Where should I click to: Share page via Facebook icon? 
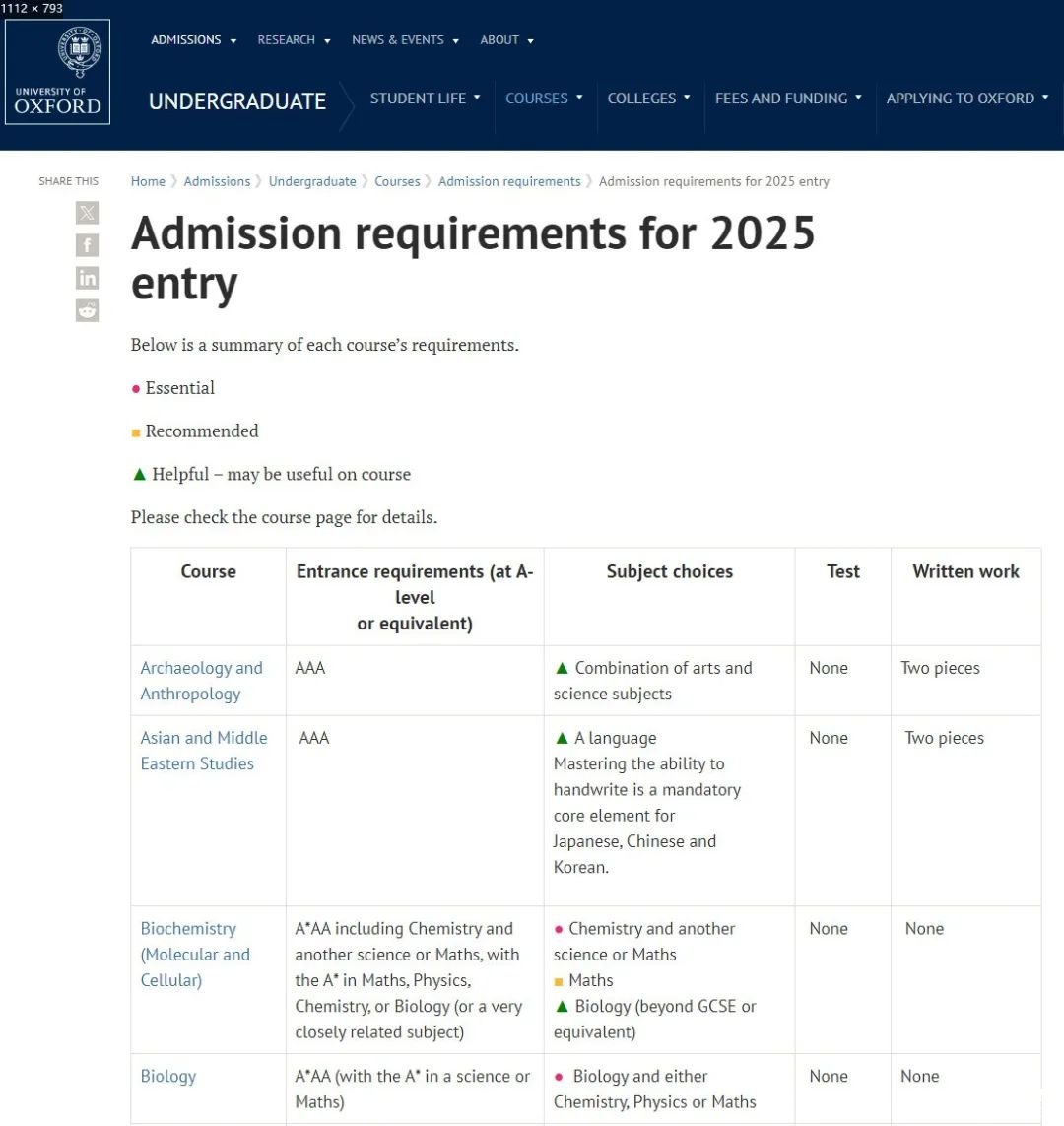pyautogui.click(x=88, y=245)
